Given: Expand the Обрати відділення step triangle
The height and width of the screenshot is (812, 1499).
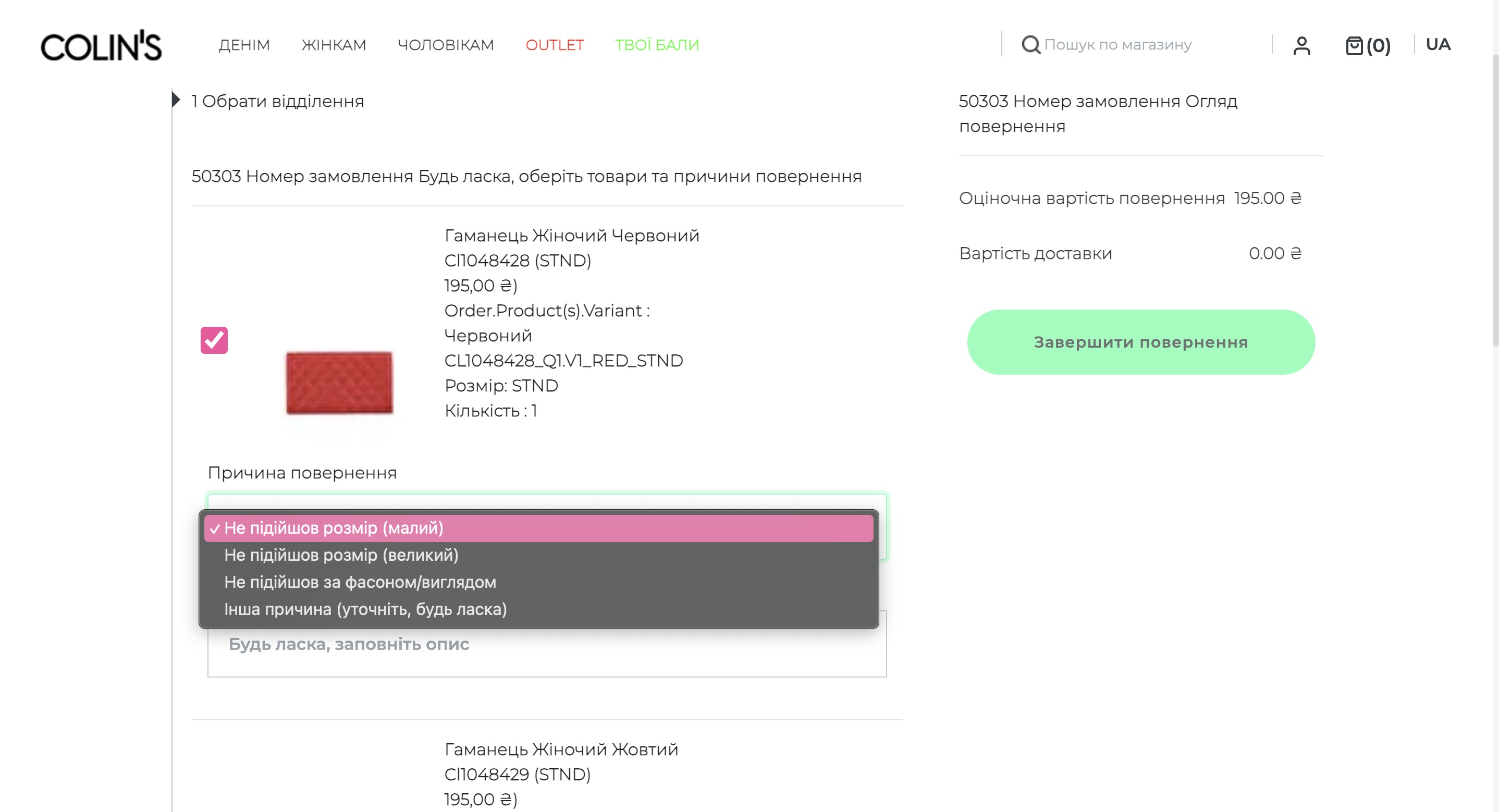Looking at the screenshot, I should point(176,100).
